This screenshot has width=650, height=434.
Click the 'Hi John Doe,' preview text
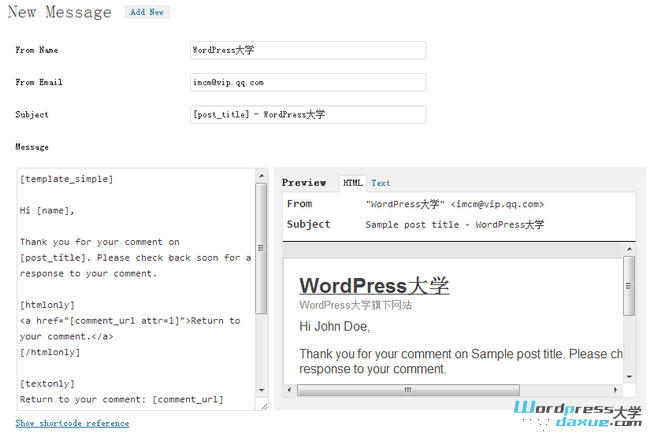335,327
